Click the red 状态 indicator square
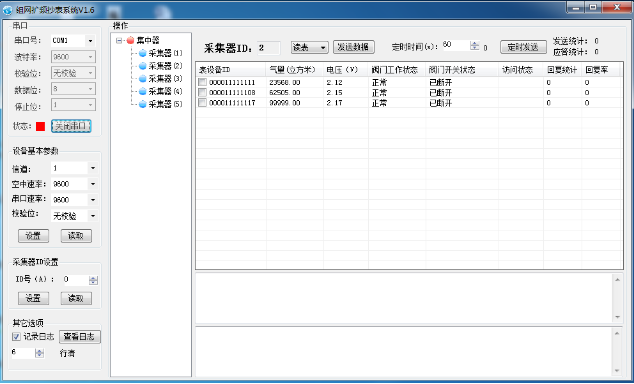This screenshot has width=634, height=384. pos(40,127)
